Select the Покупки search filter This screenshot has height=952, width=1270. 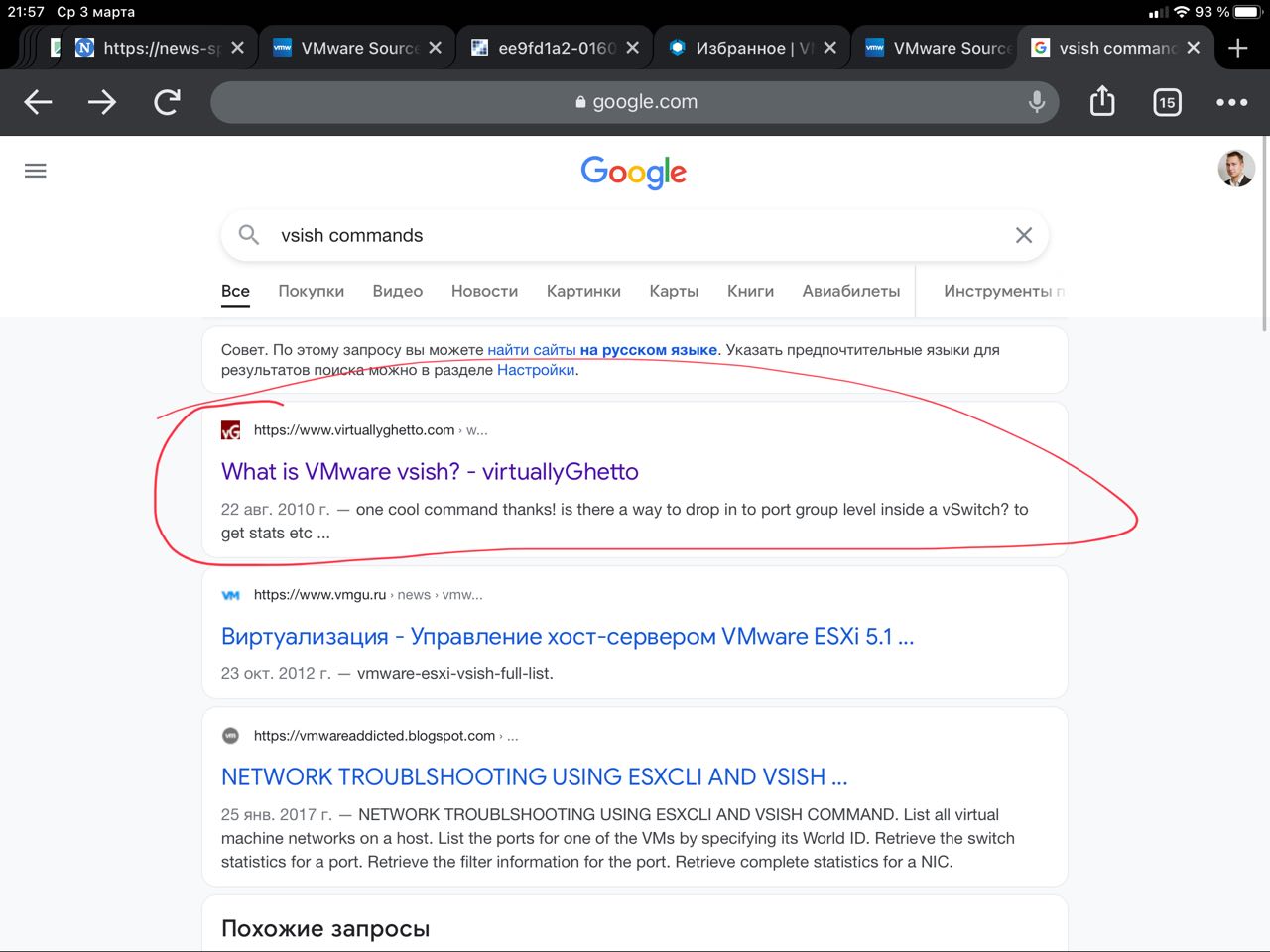[311, 291]
